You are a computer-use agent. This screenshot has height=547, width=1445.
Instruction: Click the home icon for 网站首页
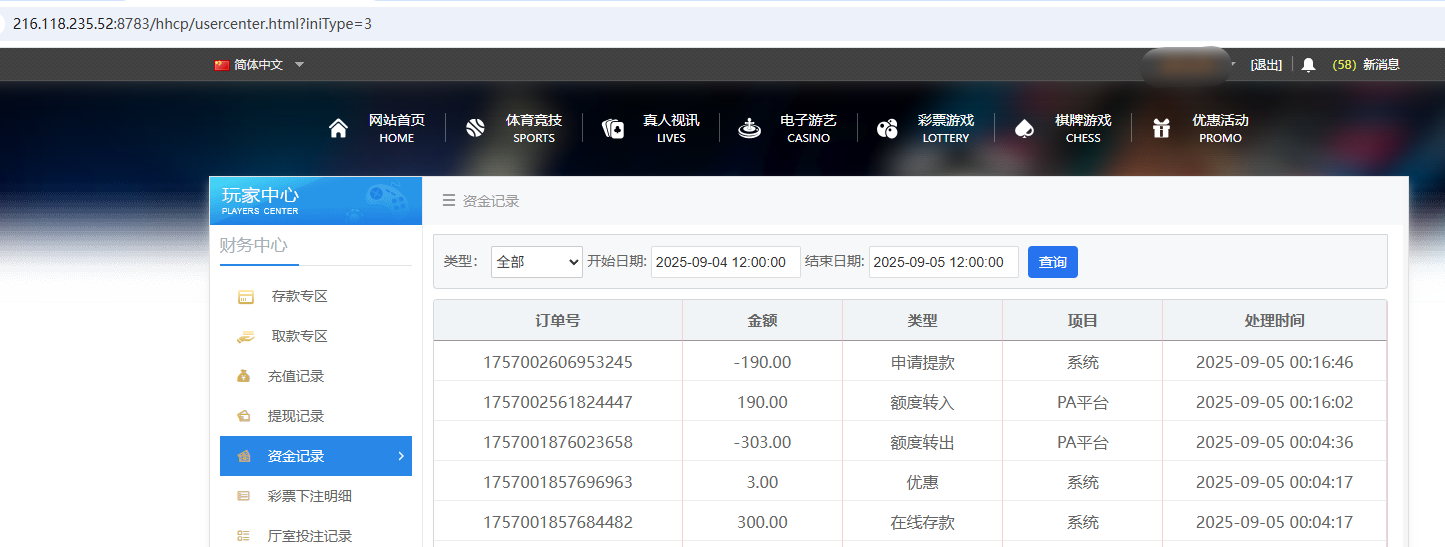(338, 128)
